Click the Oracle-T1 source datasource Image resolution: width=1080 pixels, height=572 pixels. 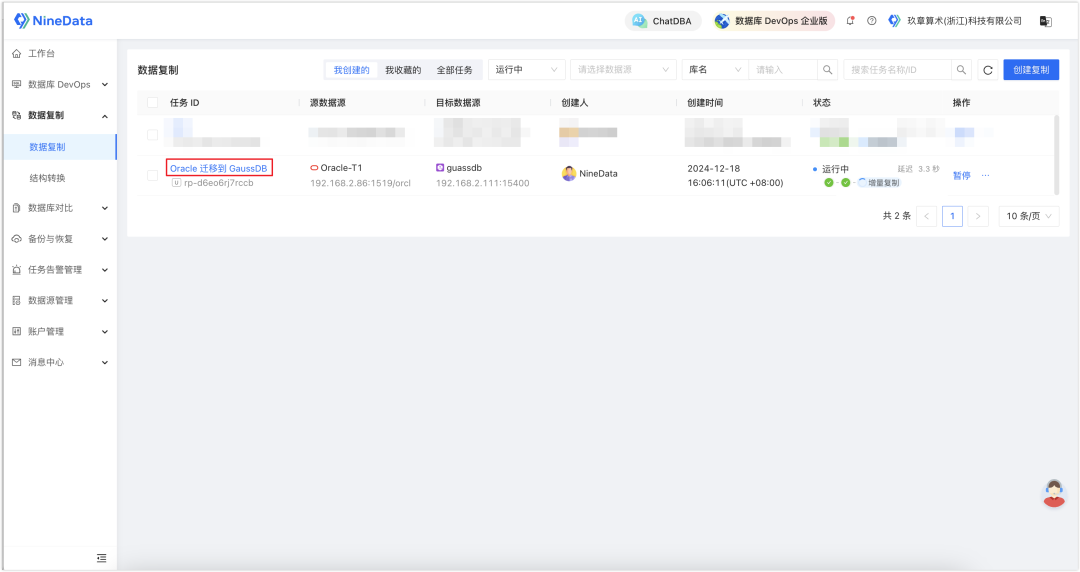[x=341, y=167]
